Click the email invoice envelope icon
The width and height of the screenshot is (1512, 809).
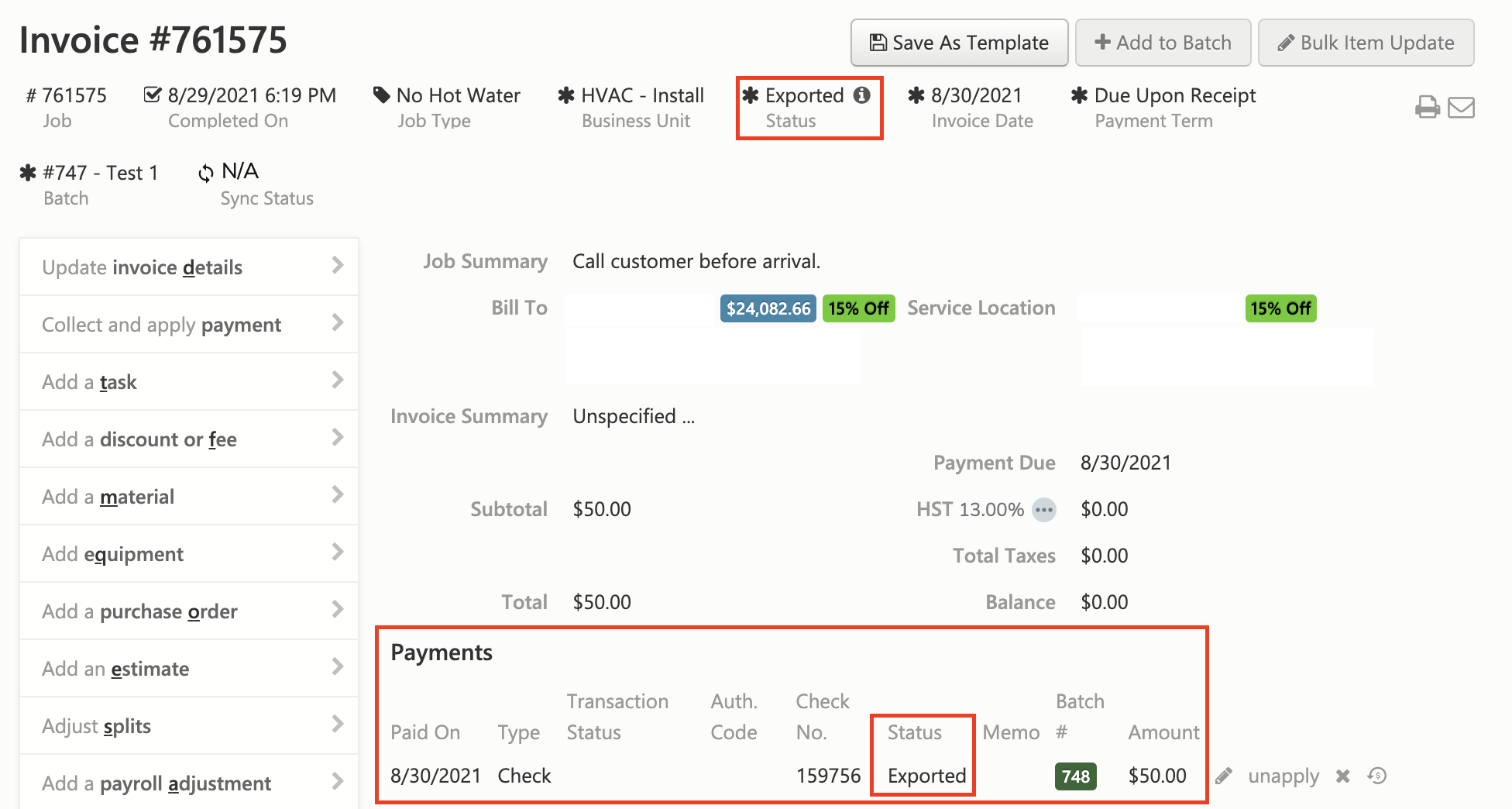pos(1461,107)
